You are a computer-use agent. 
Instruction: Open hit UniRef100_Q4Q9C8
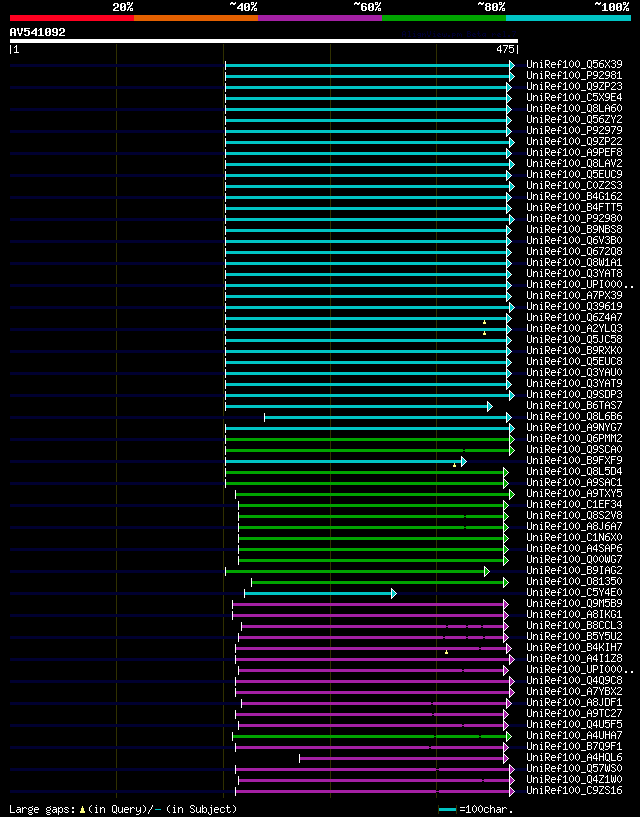point(574,680)
